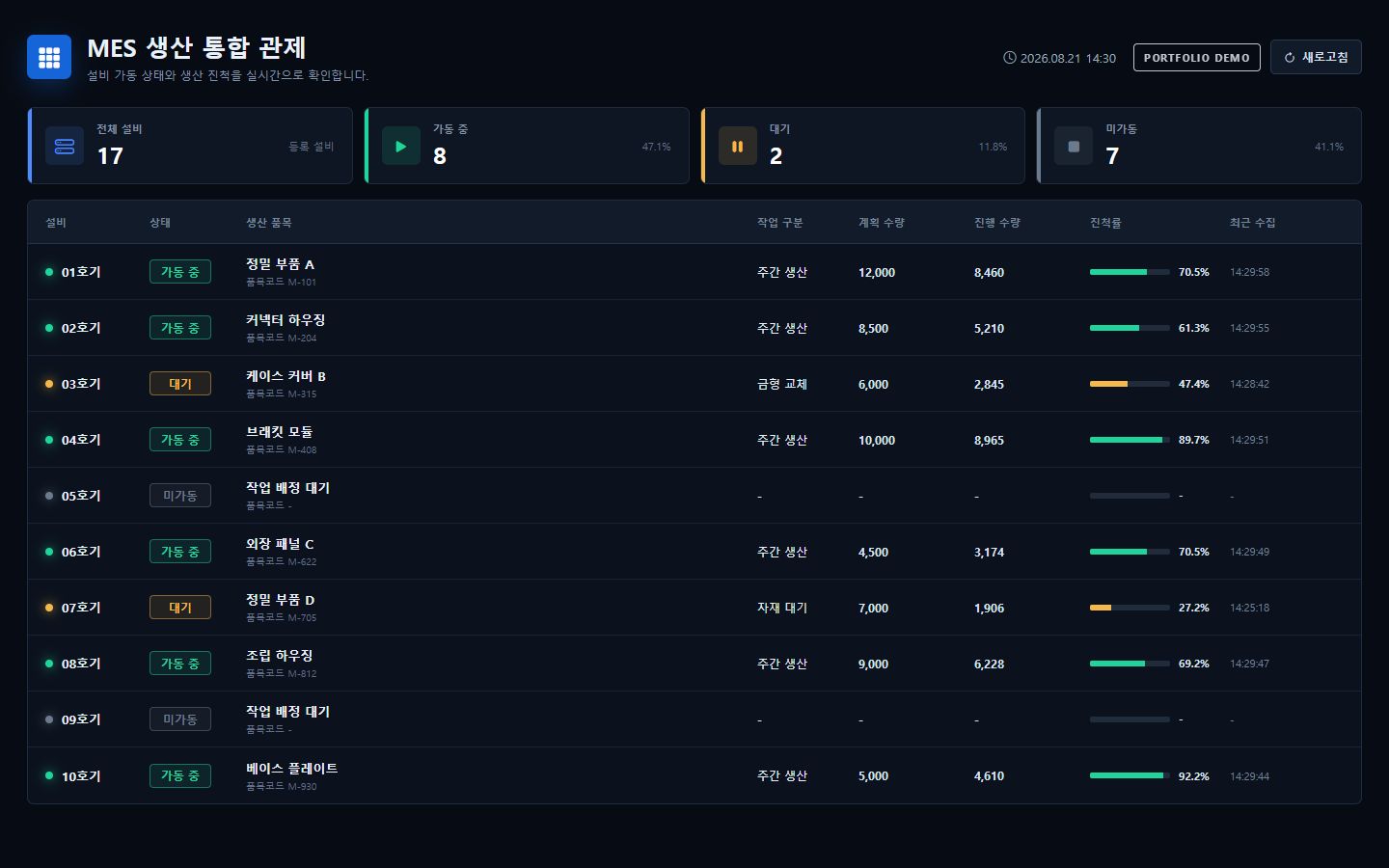Click 미가동 status badge for 05호기
This screenshot has width=1389, height=868.
point(180,496)
